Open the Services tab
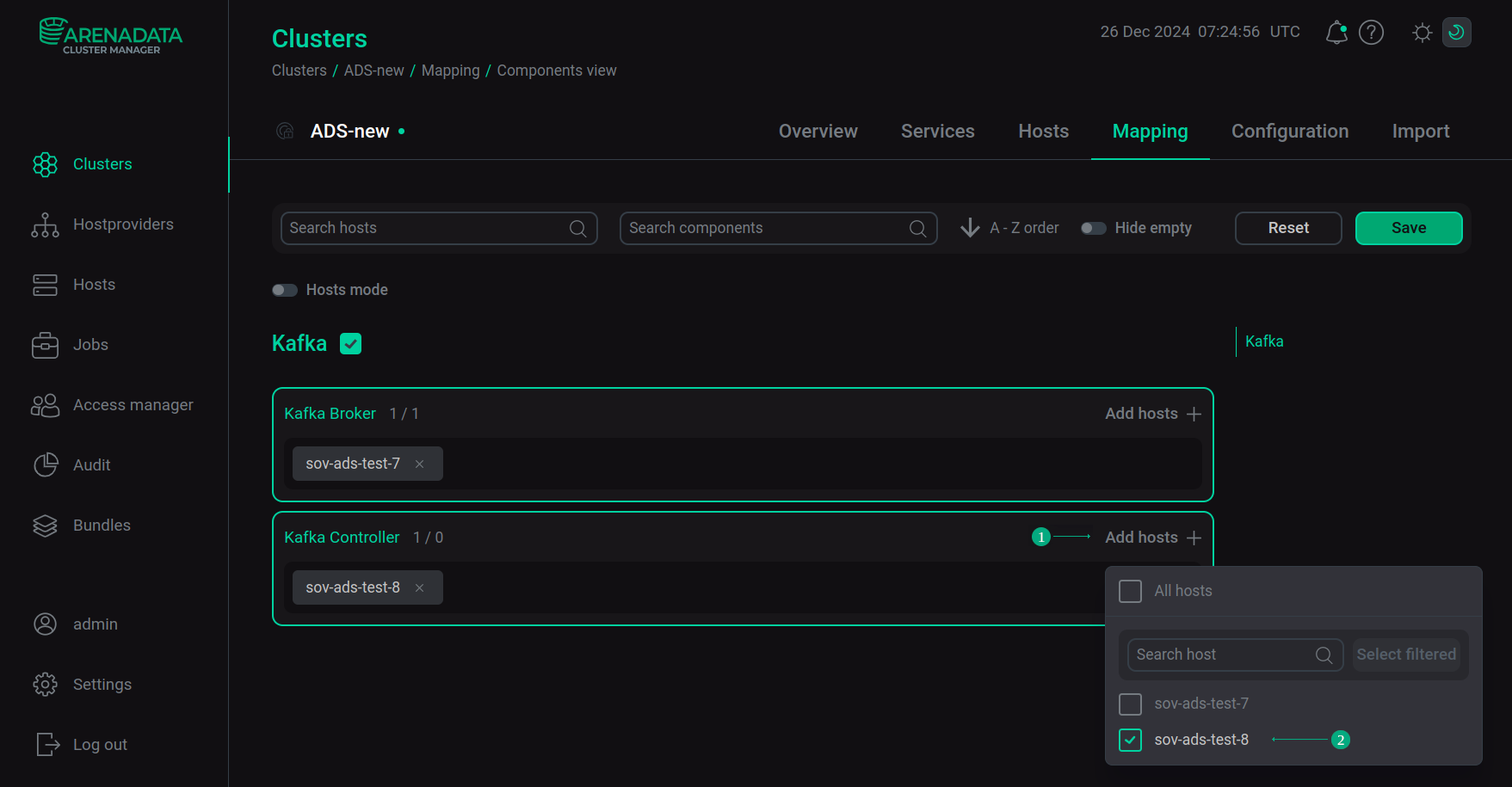The width and height of the screenshot is (1512, 787). (x=938, y=132)
